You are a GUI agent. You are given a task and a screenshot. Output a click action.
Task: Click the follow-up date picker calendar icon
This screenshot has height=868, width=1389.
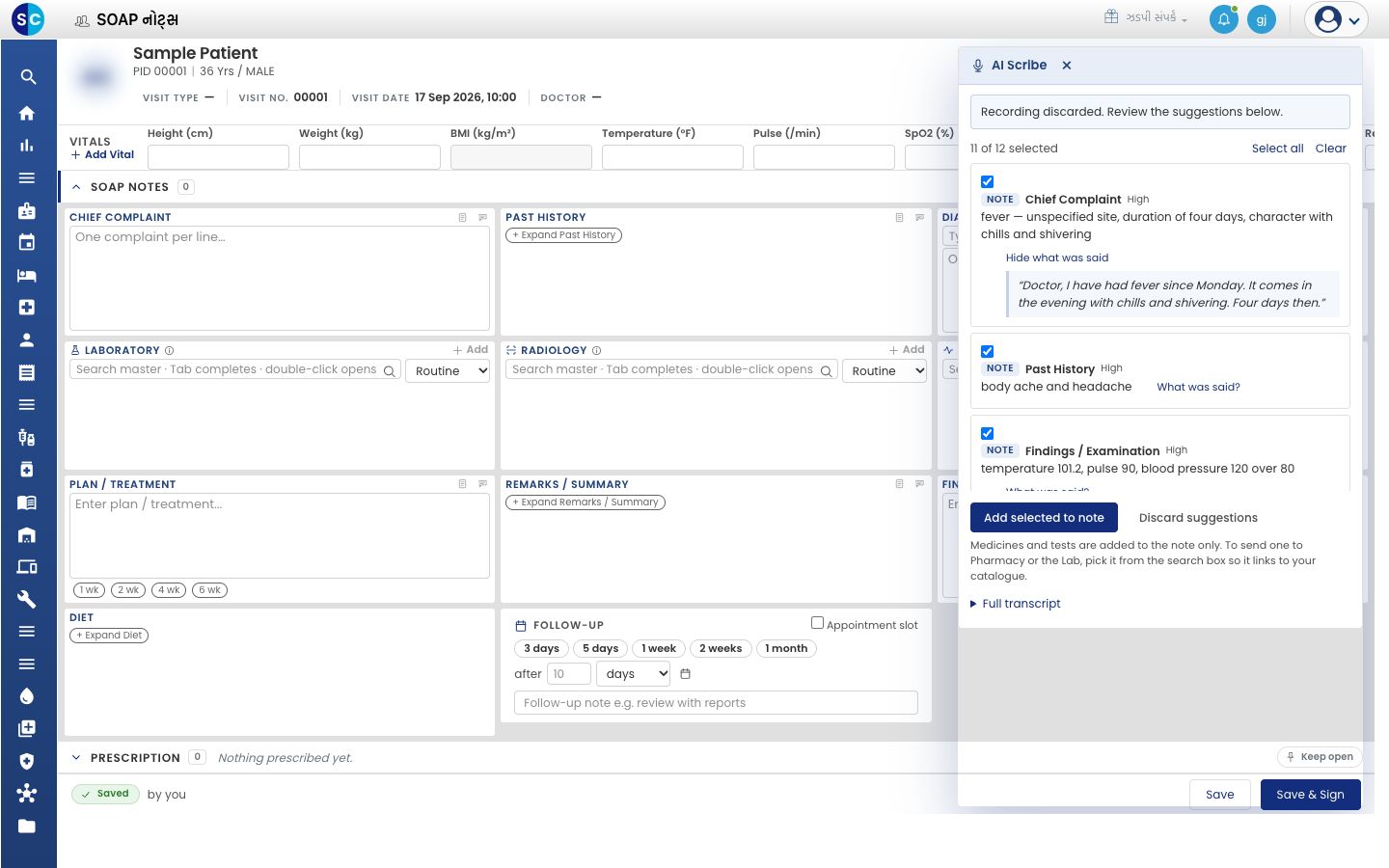[x=686, y=674]
